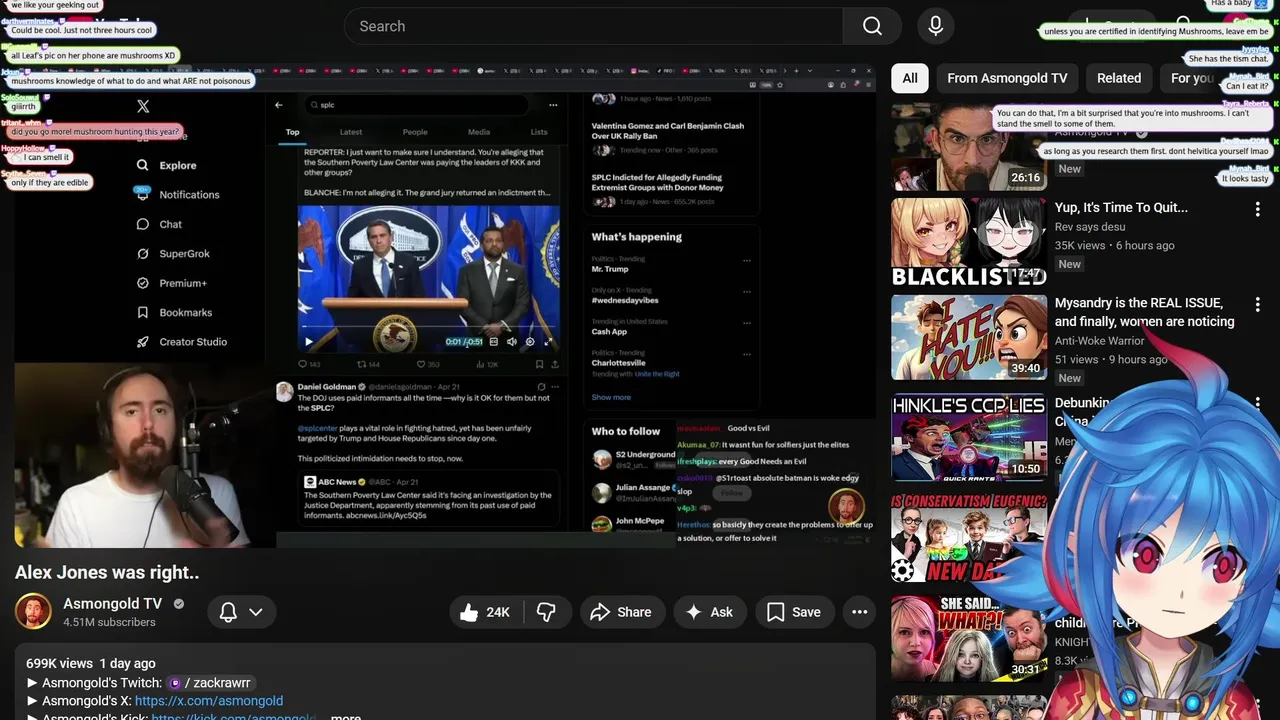Open Creator Studio in X sidebar
This screenshot has height=720, width=1280.
(x=182, y=341)
